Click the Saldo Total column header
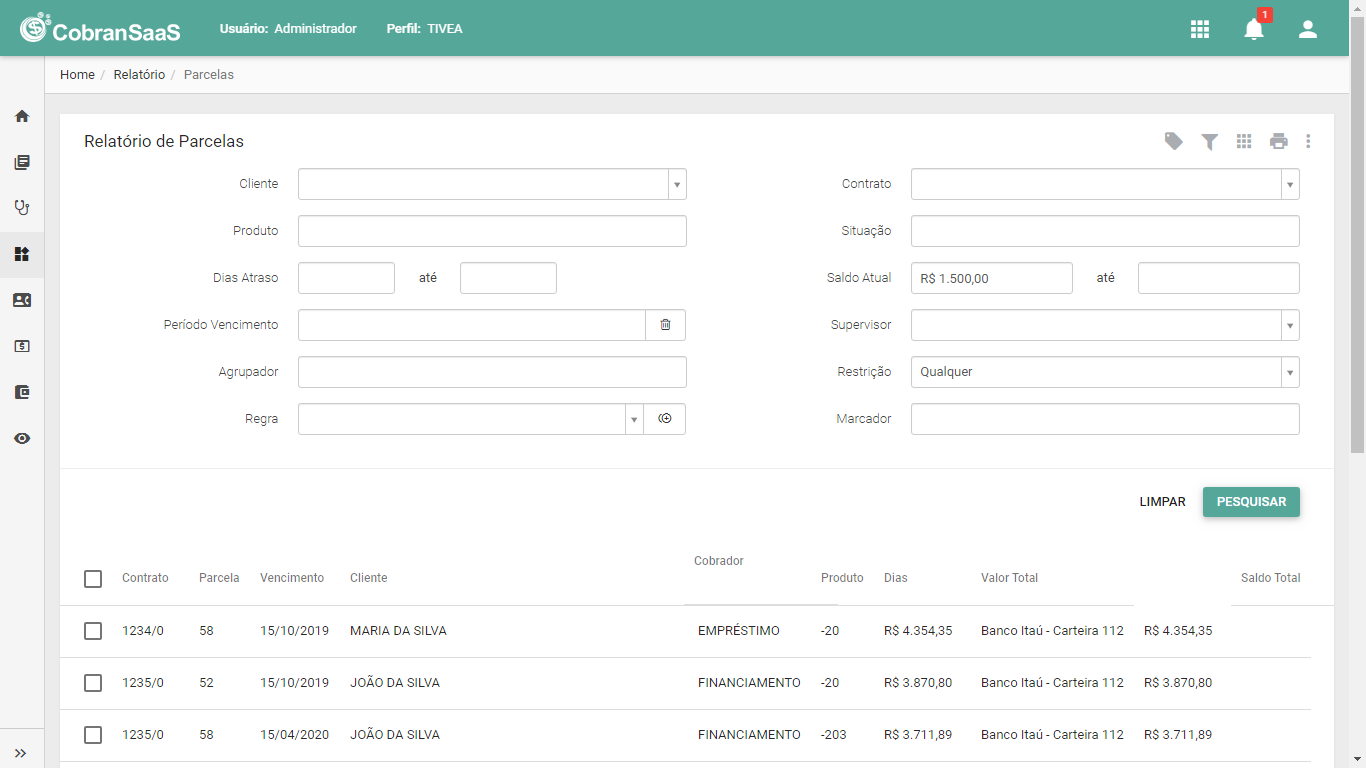 click(1270, 578)
